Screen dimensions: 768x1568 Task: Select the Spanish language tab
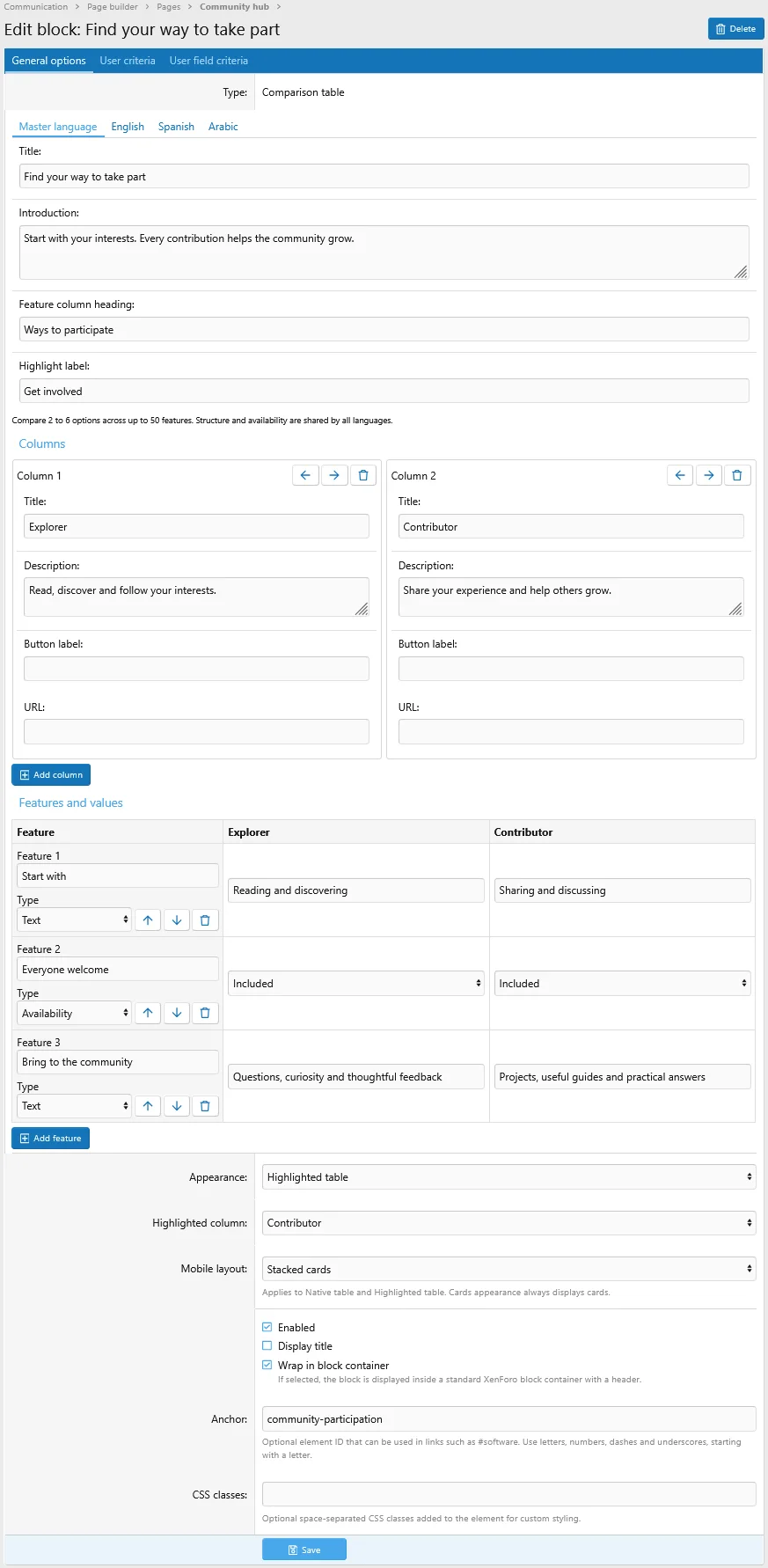pos(176,127)
